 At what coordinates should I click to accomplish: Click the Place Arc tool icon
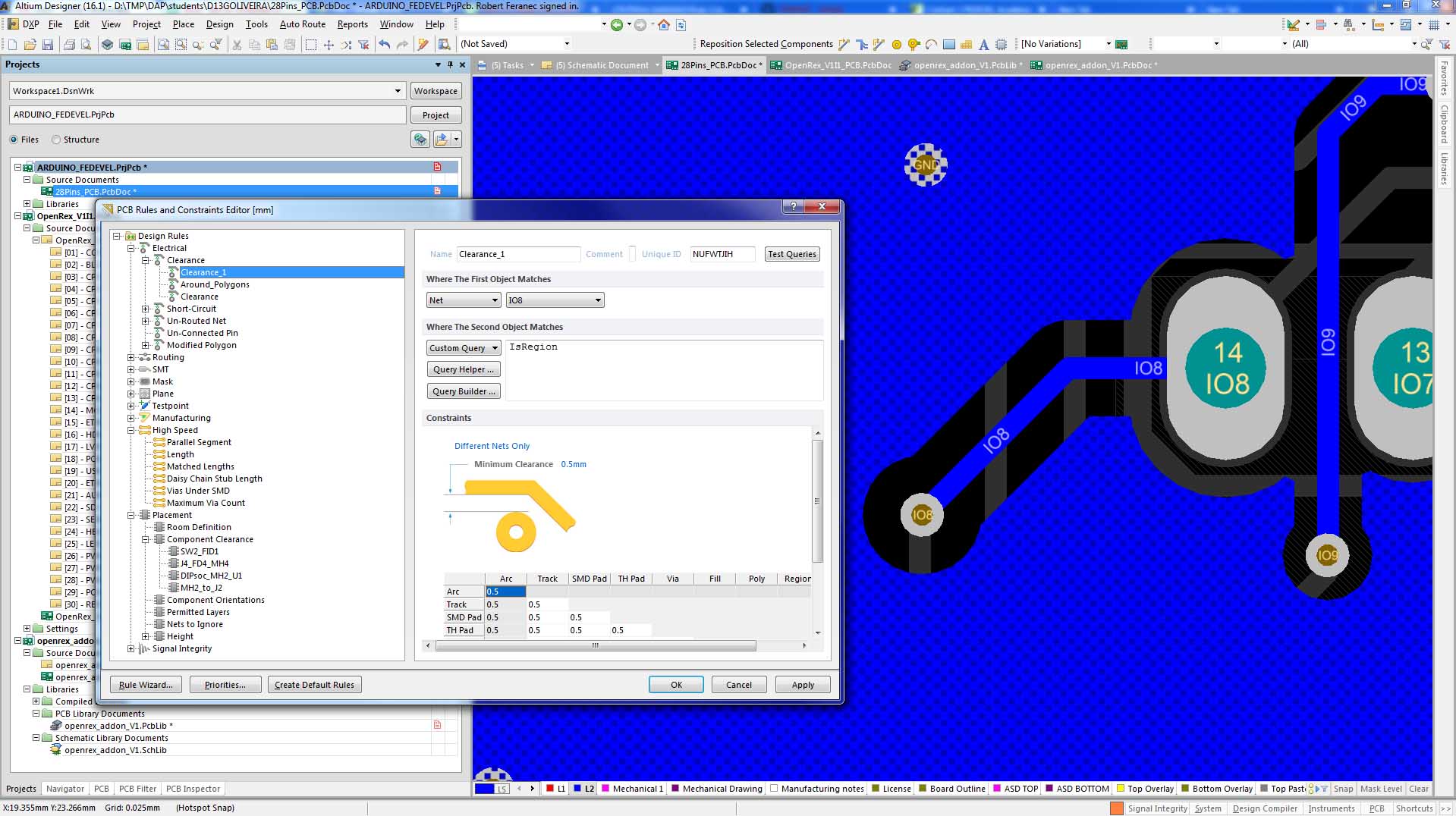pyautogui.click(x=931, y=45)
